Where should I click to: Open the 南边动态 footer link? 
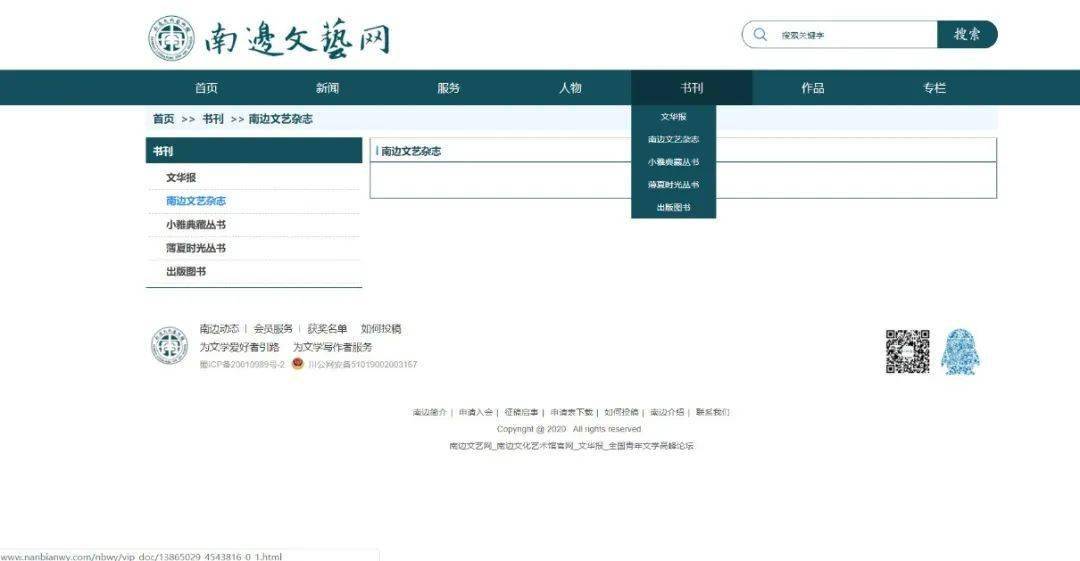coord(219,328)
